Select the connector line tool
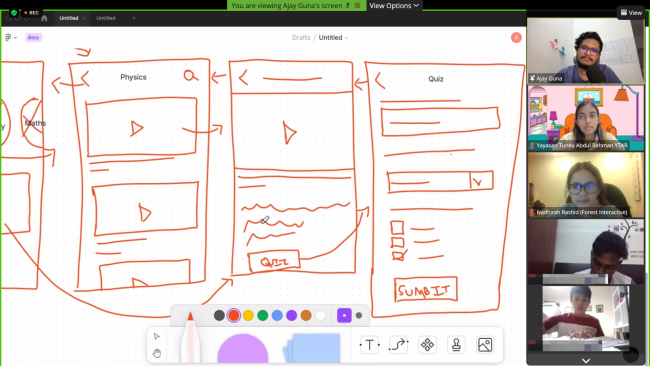Screen dimensions: 650x366 click(398, 344)
